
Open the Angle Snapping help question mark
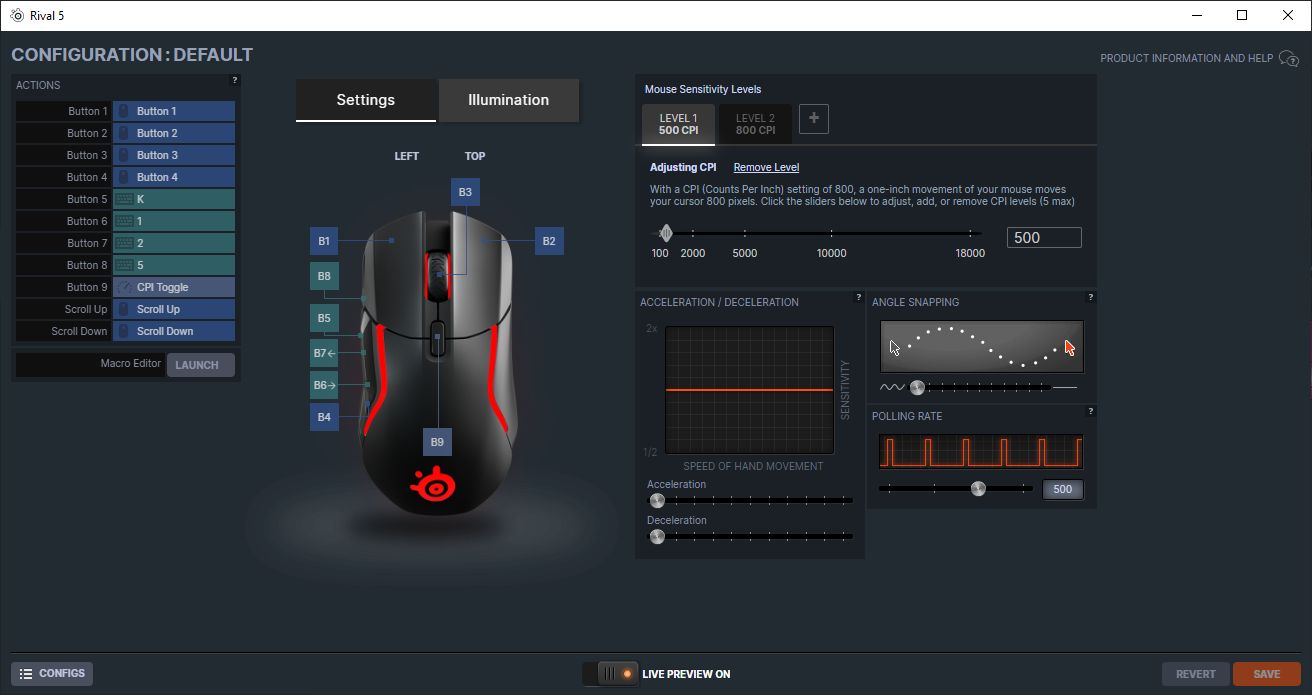click(1090, 297)
